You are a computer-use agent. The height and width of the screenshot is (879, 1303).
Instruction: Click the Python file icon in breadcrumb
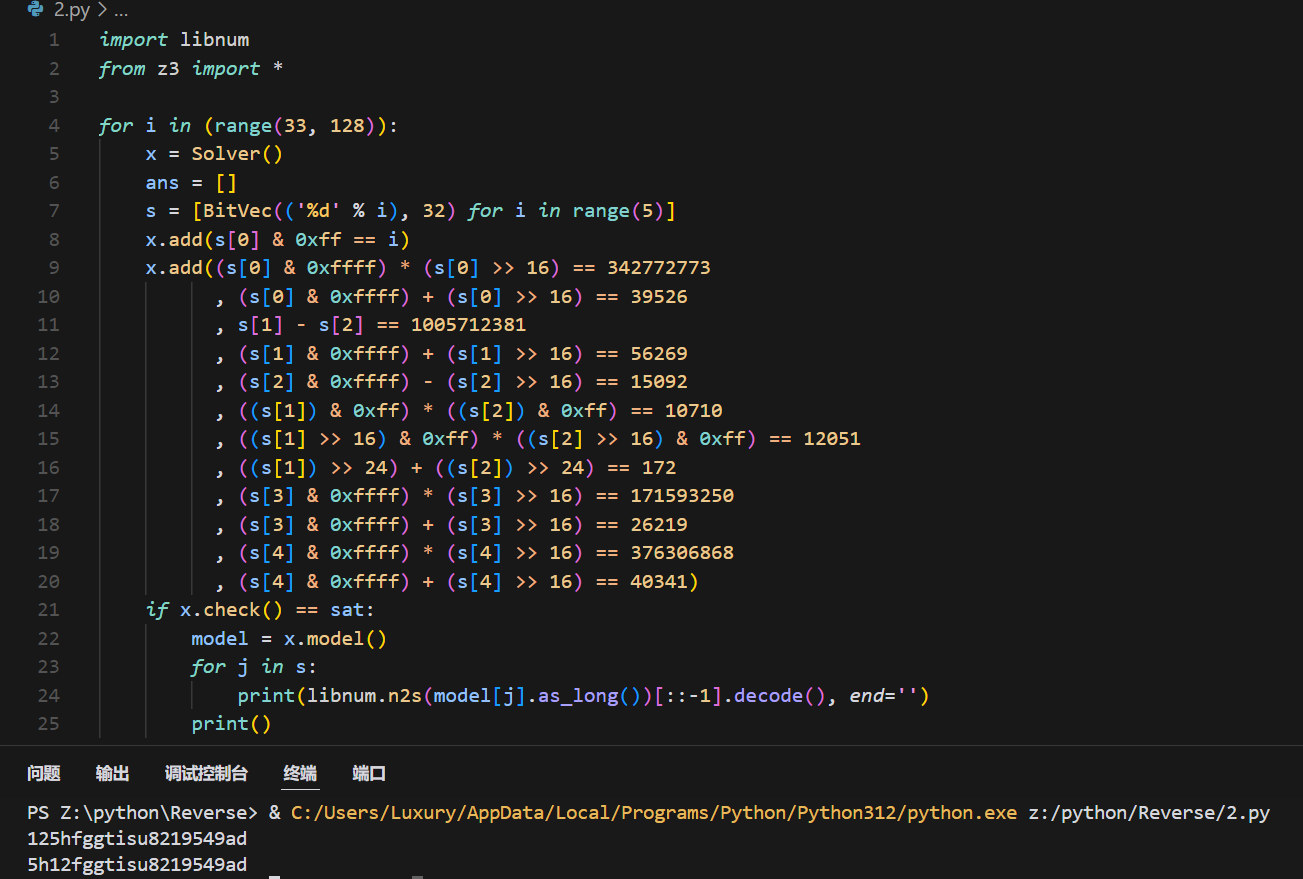click(x=36, y=11)
